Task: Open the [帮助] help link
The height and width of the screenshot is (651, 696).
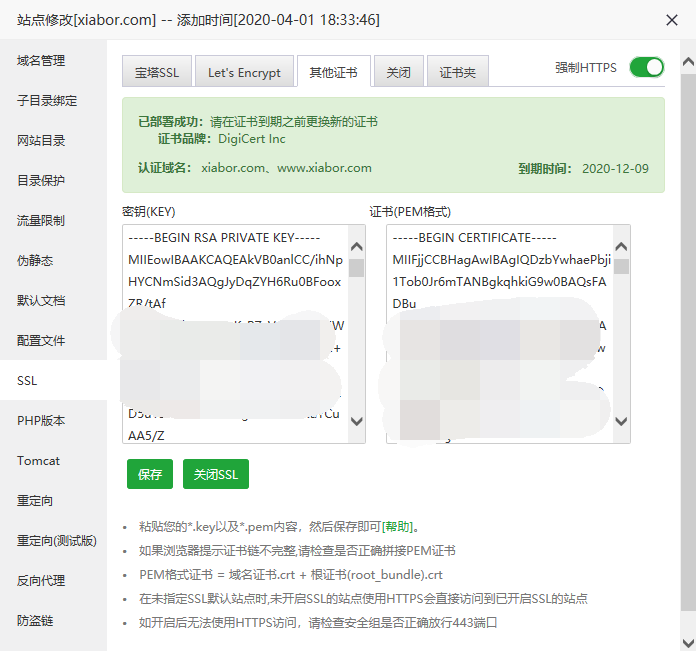Action: [x=397, y=527]
